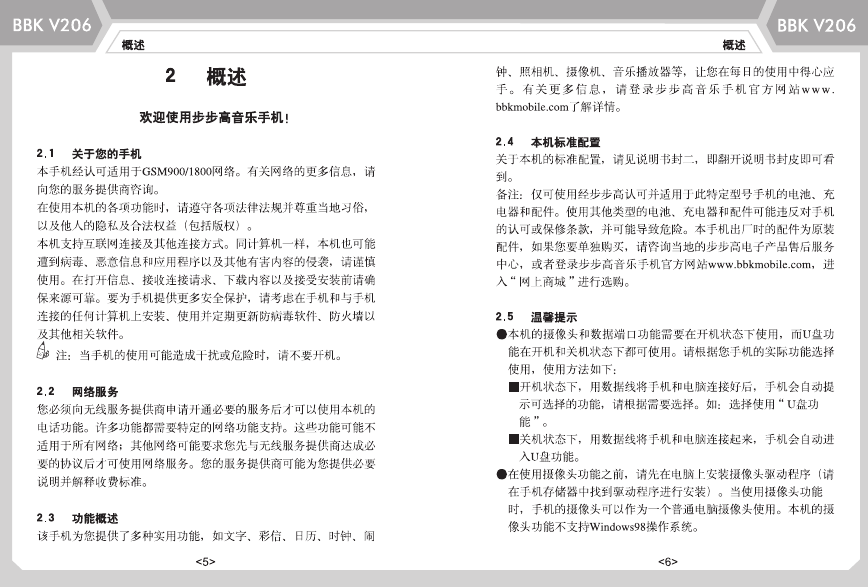The image size is (868, 587).
Task: Click the line "使用,使用方法如下:"
Action: 562,369
